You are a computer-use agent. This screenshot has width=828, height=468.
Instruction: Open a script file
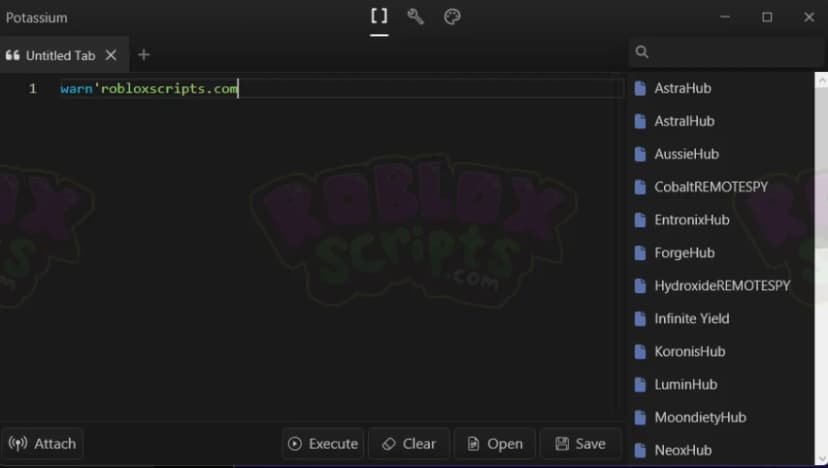pos(495,443)
